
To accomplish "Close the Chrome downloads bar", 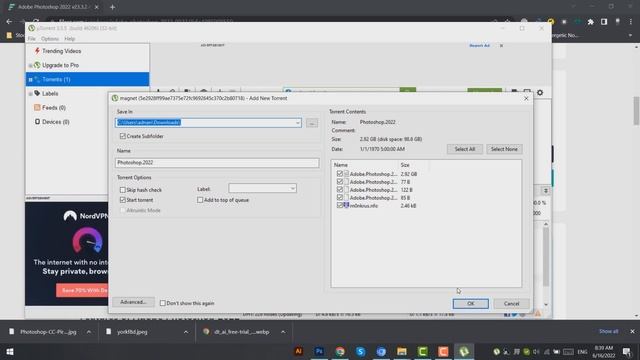I will click(632, 331).
